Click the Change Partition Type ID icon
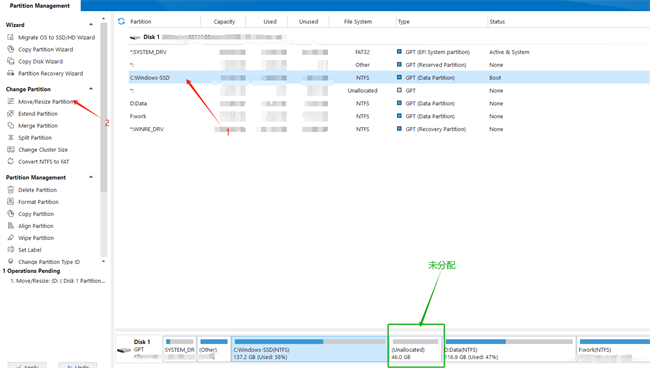The height and width of the screenshot is (368, 650). (11, 261)
